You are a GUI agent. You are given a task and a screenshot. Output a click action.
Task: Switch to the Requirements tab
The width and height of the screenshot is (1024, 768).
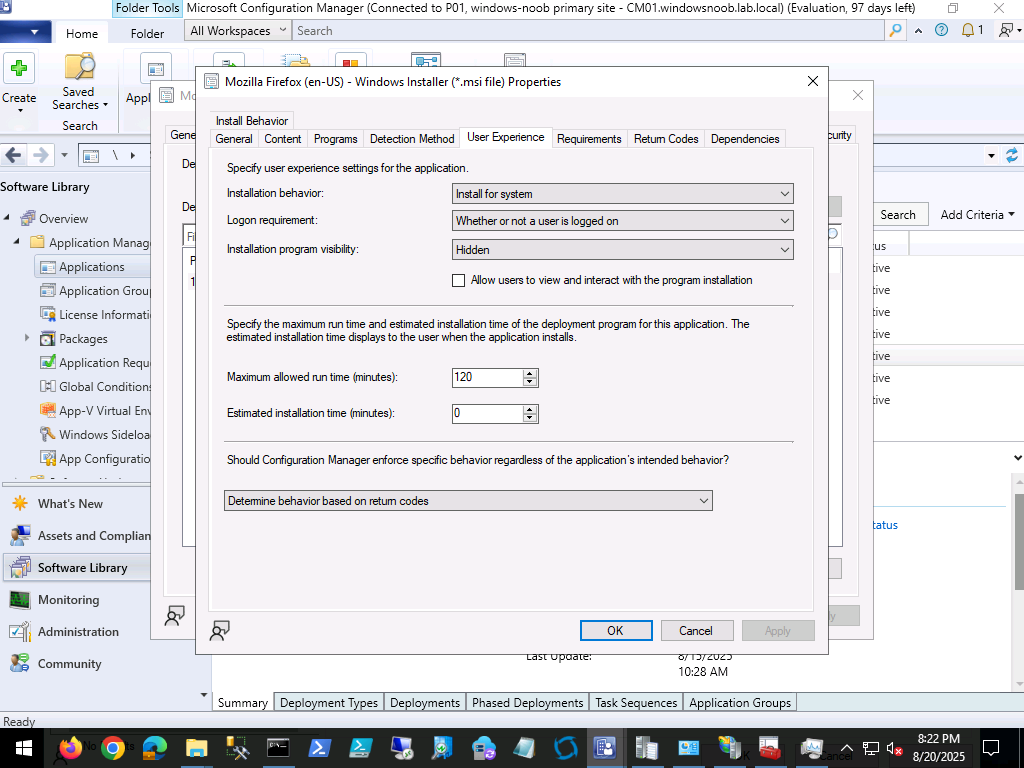coord(589,138)
